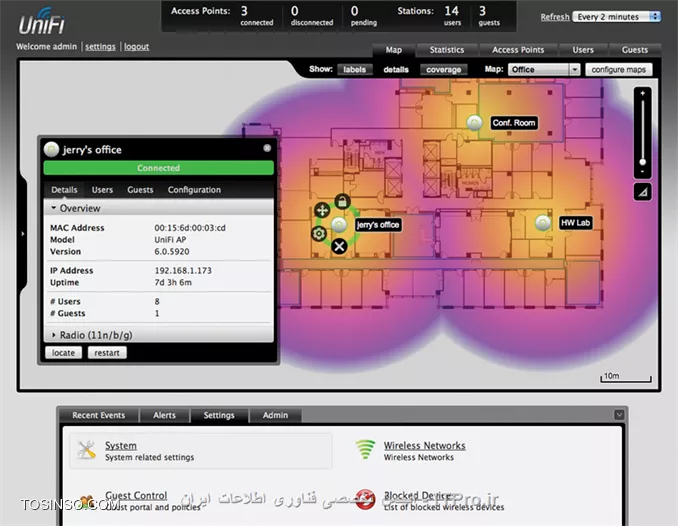
Task: Click the configure maps button
Action: [x=619, y=70]
